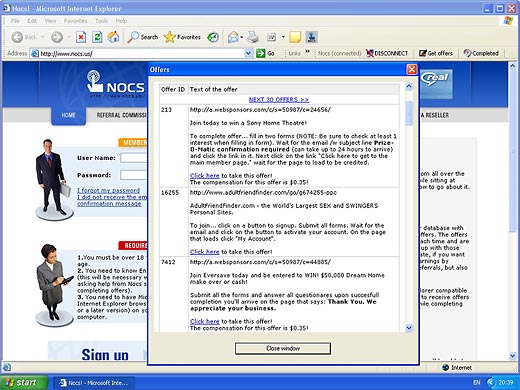Open the View menu

[50, 21]
